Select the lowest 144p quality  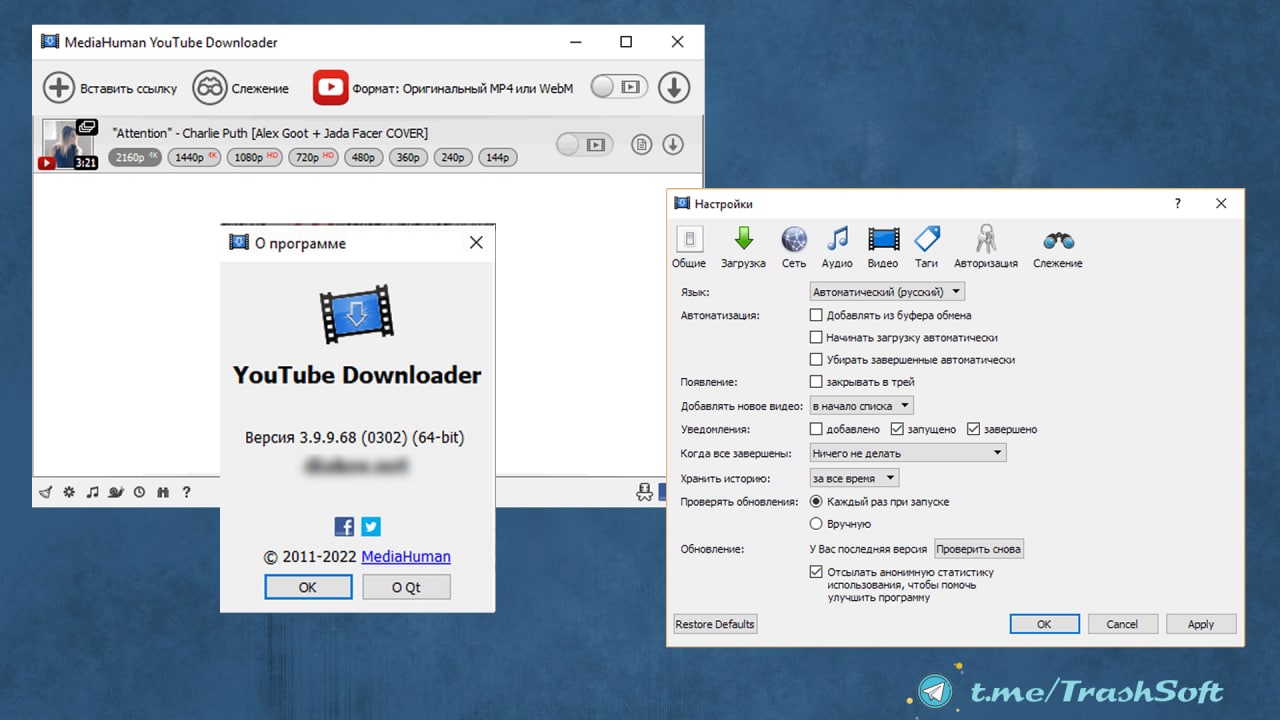[x=497, y=157]
